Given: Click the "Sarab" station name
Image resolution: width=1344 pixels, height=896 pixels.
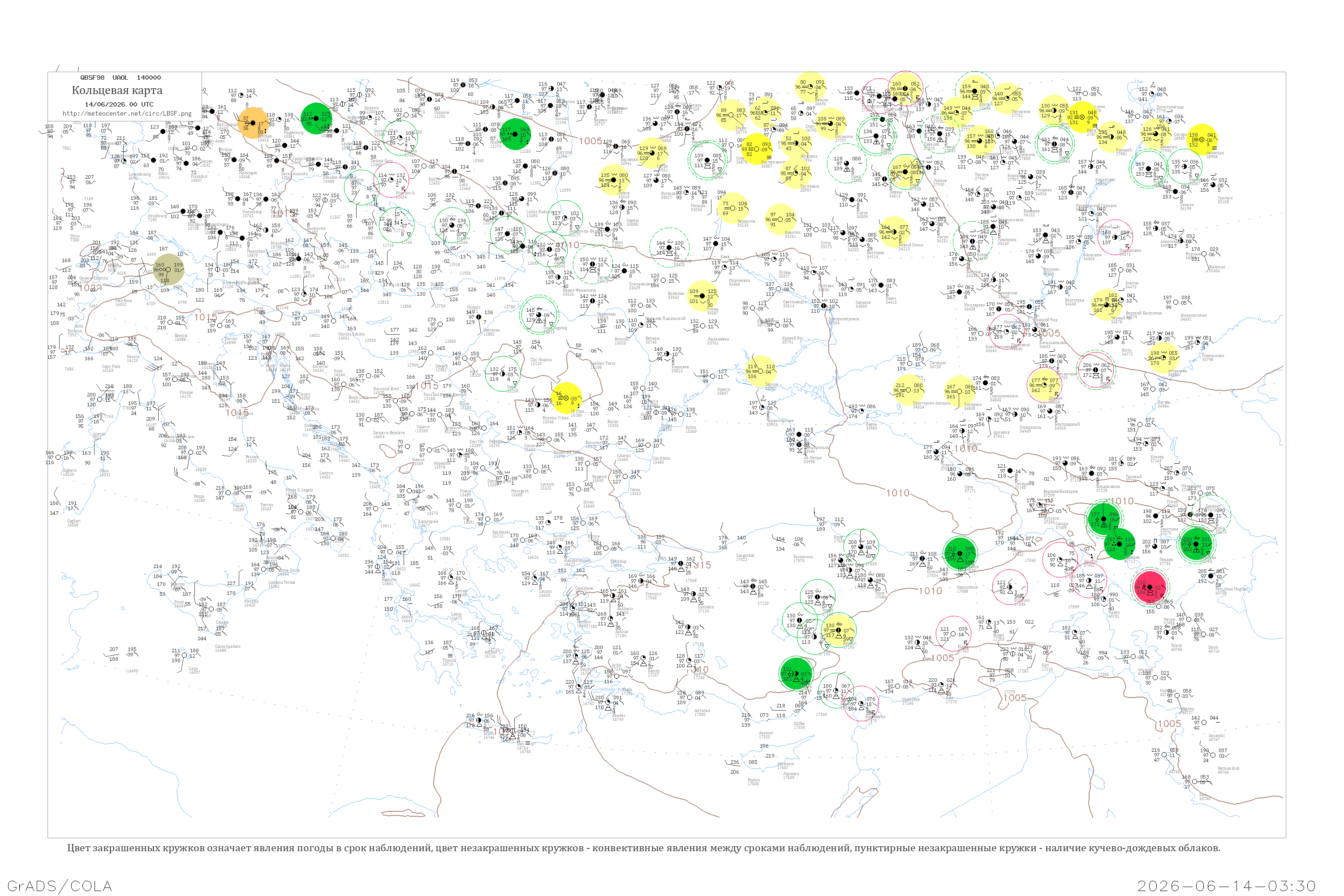Looking at the screenshot, I should (x=1213, y=647).
